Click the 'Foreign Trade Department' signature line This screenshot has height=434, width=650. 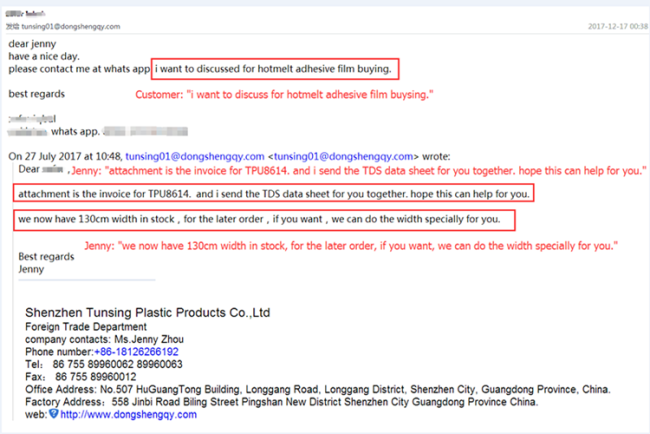click(86, 327)
